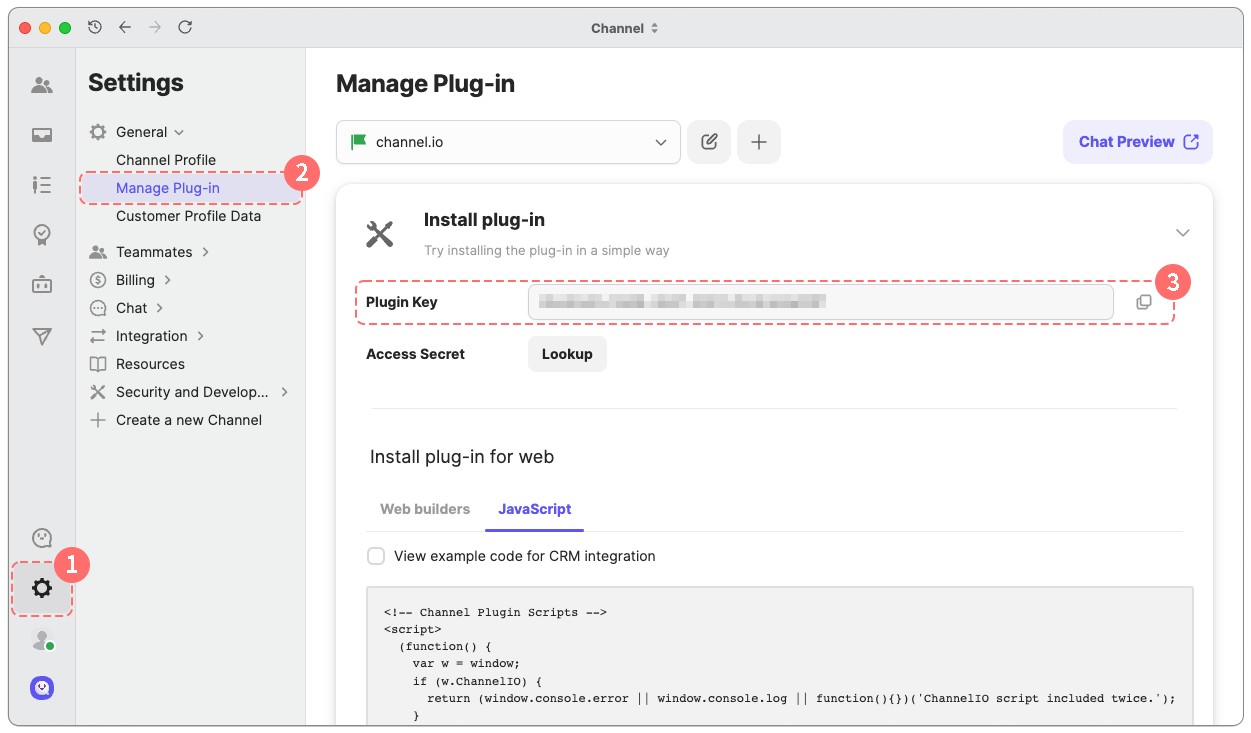
Task: Open the team chat list icon
Action: [x=42, y=185]
